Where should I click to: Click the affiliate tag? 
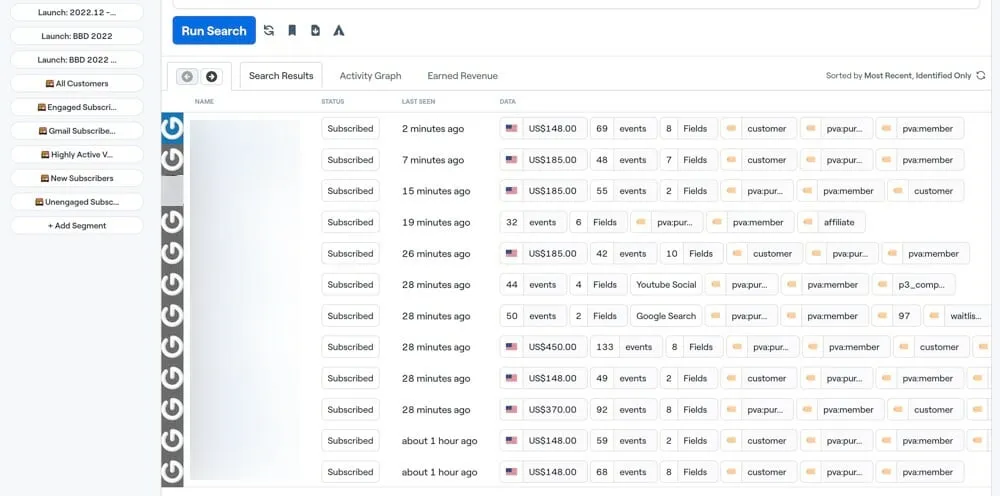pyautogui.click(x=838, y=222)
